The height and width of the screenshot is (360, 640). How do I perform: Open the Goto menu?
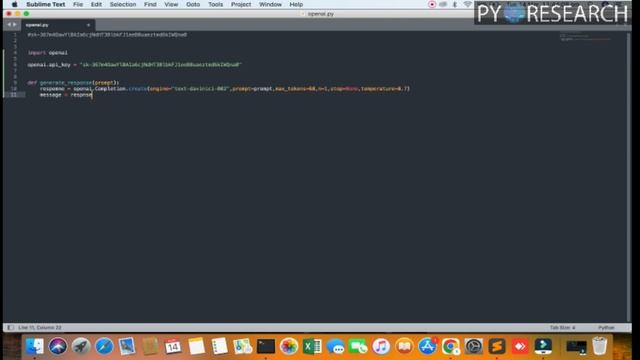pos(193,4)
